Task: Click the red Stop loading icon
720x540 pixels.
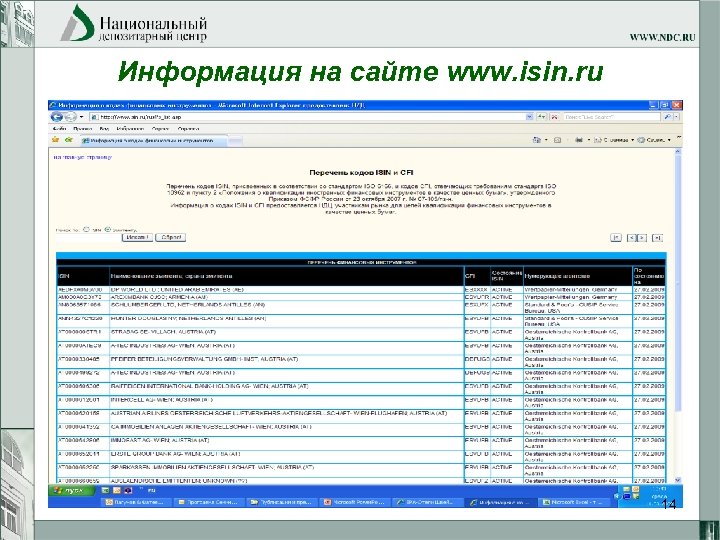Action: [554, 117]
